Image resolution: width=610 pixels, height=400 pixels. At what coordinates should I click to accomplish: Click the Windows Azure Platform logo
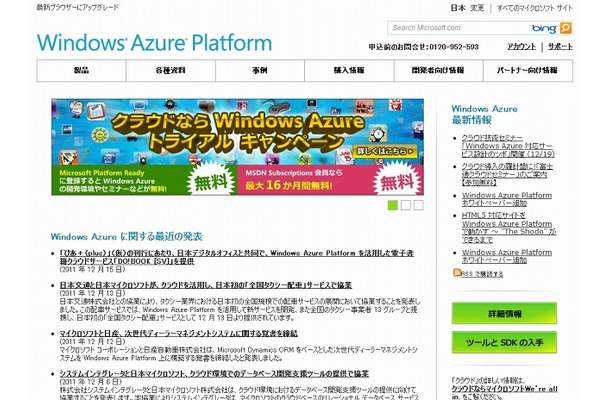(154, 42)
